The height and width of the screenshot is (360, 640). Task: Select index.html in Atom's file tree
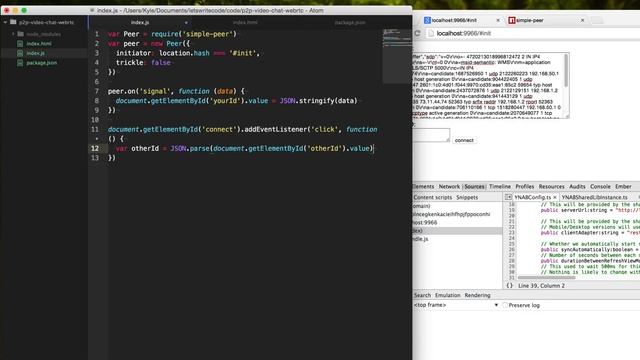(x=39, y=44)
